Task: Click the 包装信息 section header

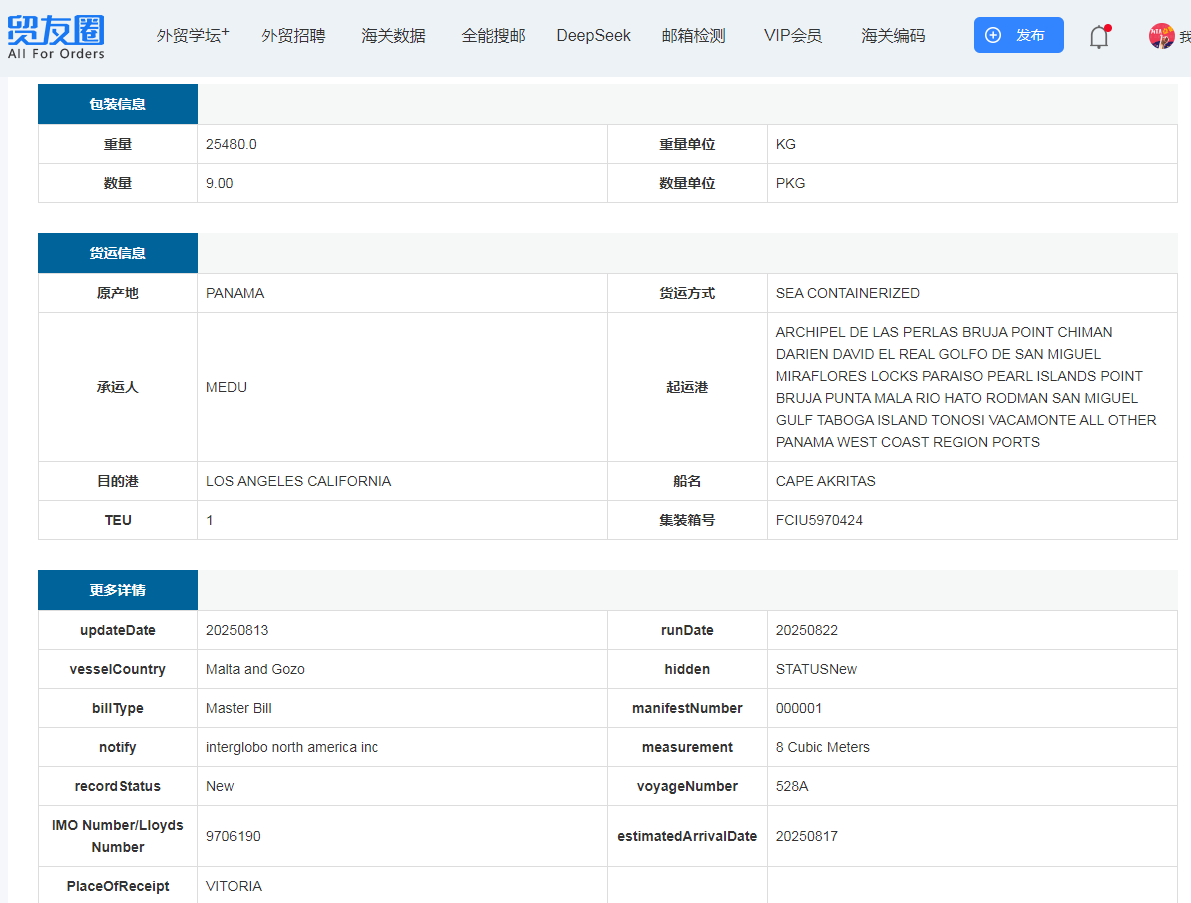Action: [x=118, y=104]
